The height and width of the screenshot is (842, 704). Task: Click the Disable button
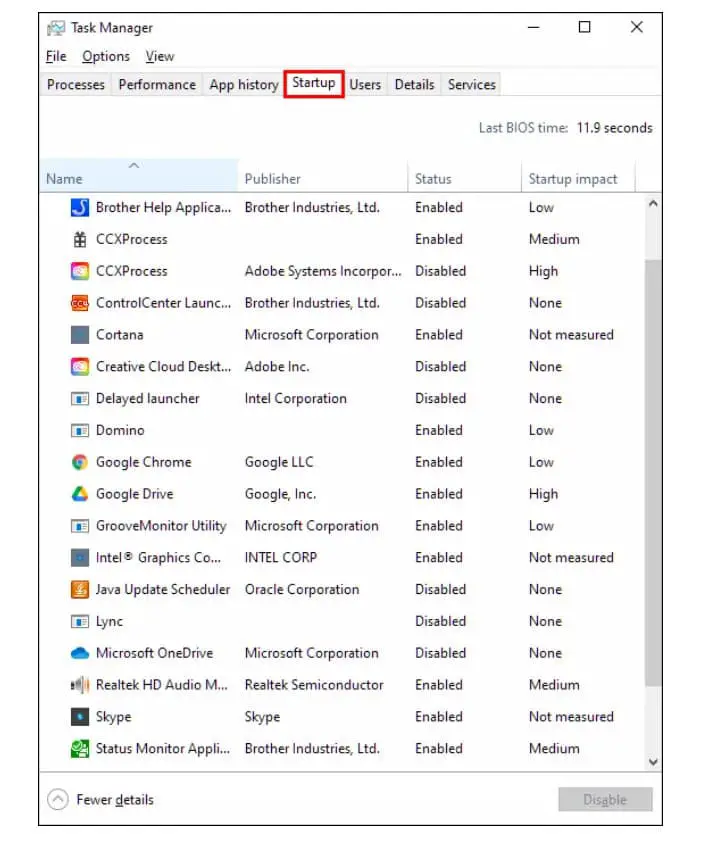click(x=605, y=800)
